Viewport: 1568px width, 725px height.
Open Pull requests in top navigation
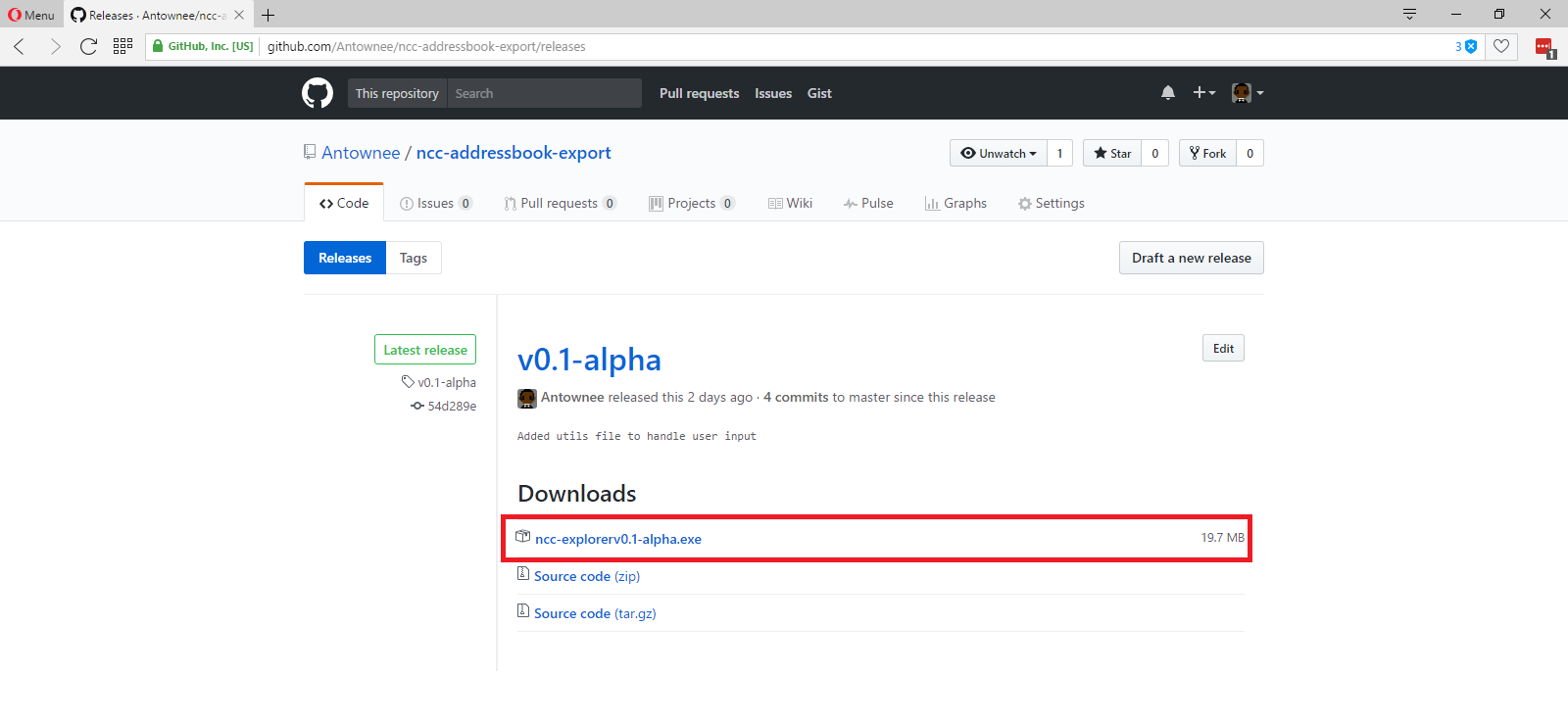click(x=700, y=93)
